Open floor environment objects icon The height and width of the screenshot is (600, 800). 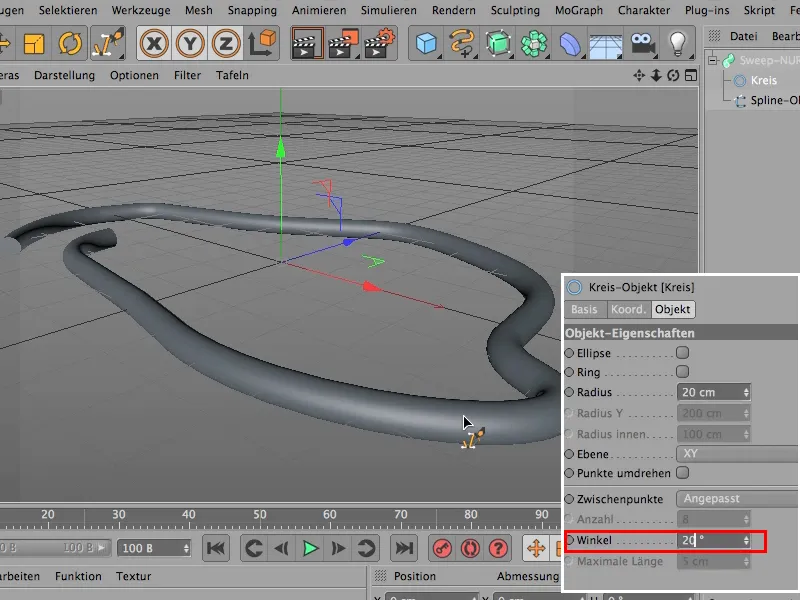(606, 44)
